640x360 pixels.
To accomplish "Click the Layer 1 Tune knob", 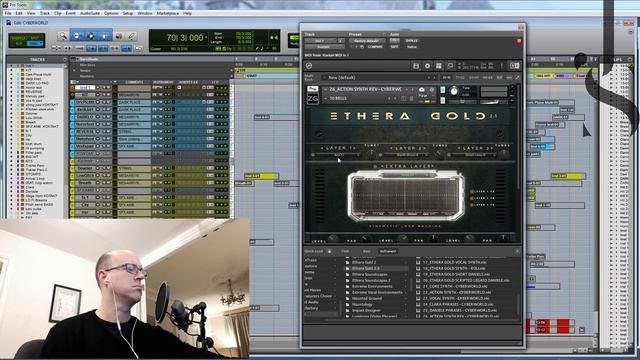I will (x=371, y=153).
